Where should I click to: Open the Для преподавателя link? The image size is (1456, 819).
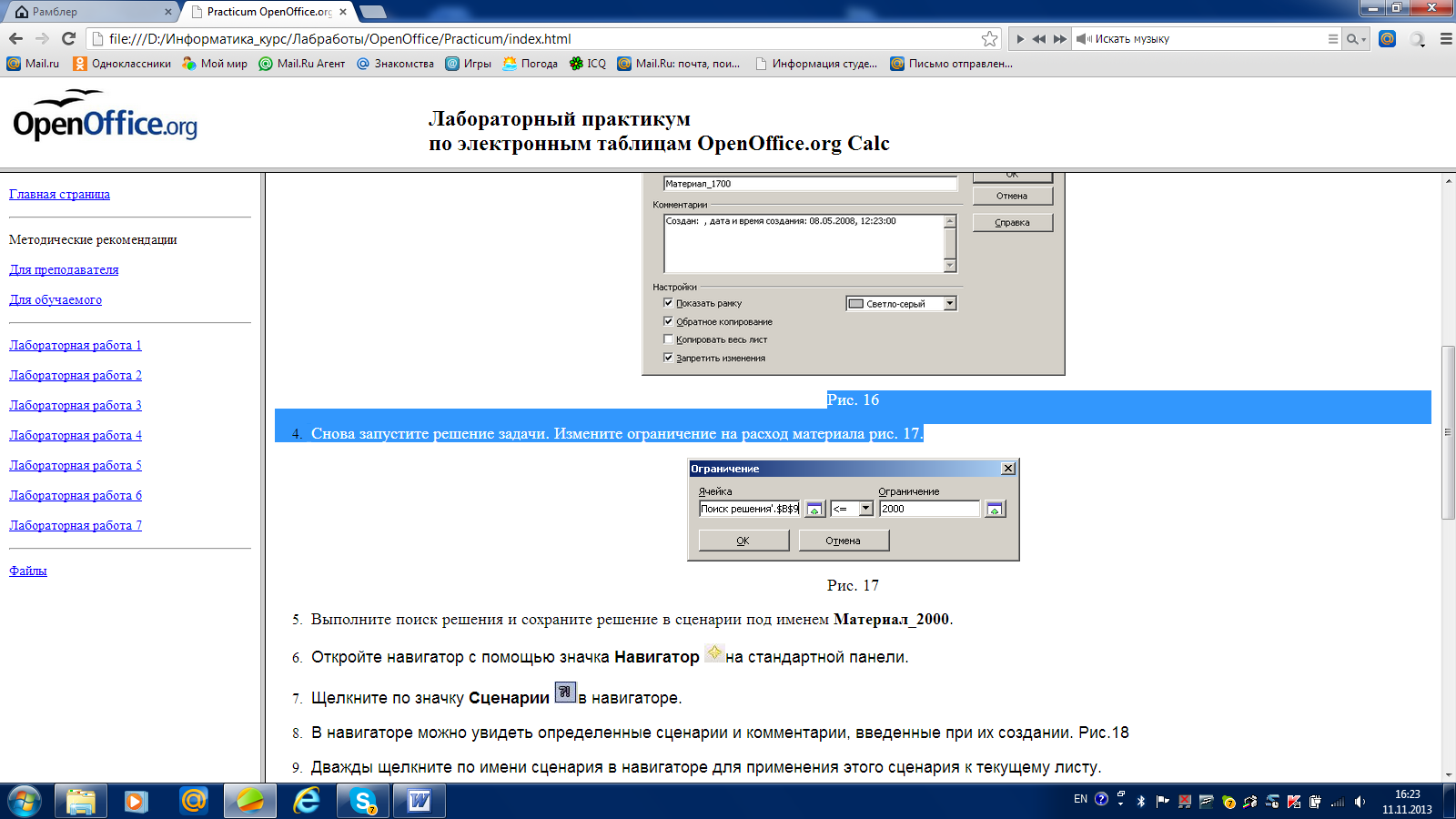tap(64, 269)
